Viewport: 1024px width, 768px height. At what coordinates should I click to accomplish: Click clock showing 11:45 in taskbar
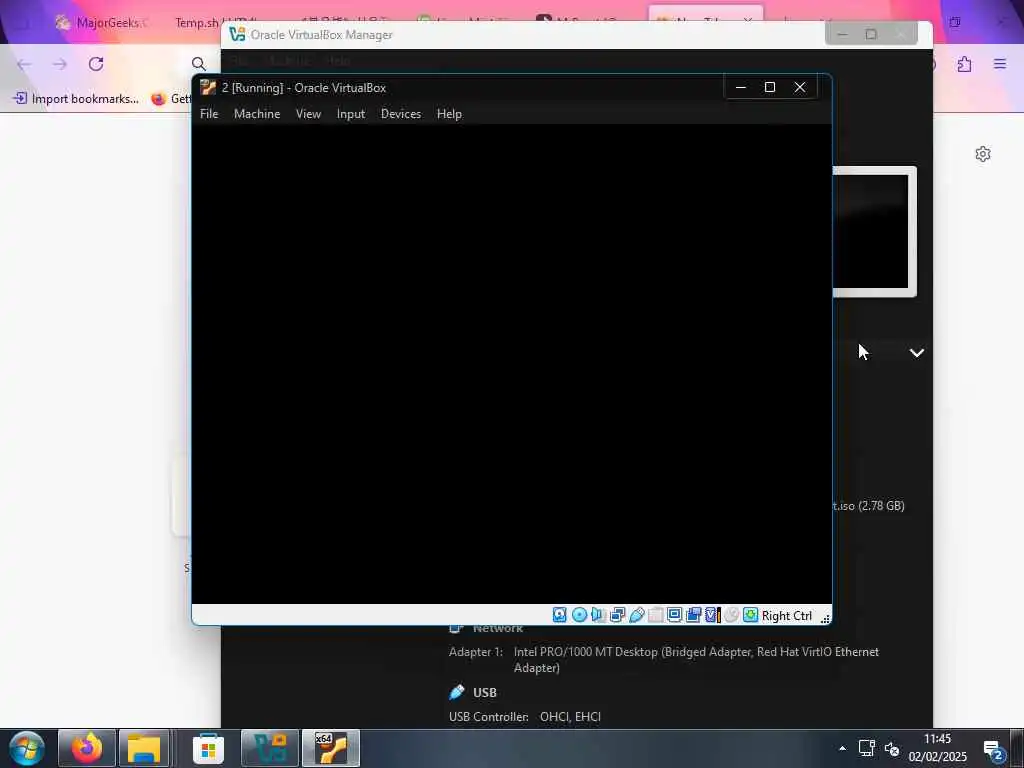coord(938,739)
